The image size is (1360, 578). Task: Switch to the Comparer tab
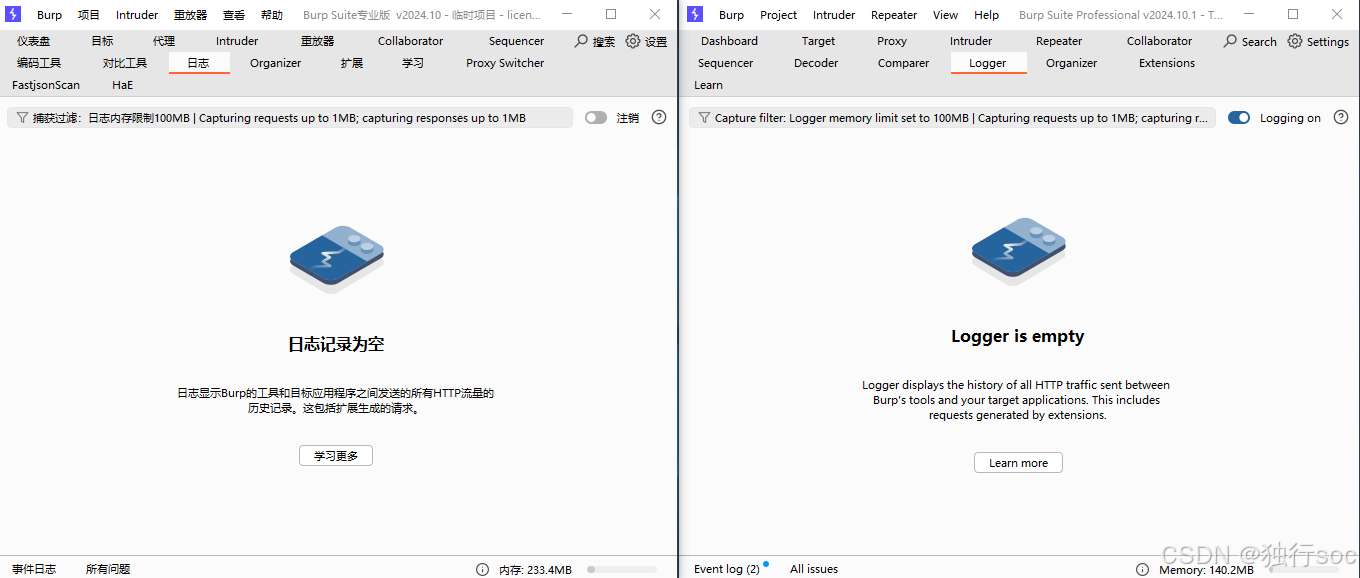(903, 63)
